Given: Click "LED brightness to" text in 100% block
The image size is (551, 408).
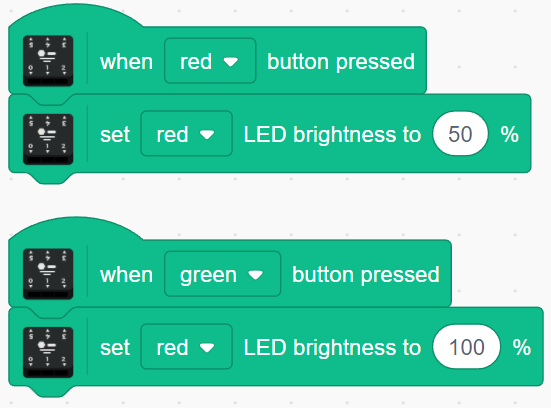Looking at the screenshot, I should [x=332, y=348].
